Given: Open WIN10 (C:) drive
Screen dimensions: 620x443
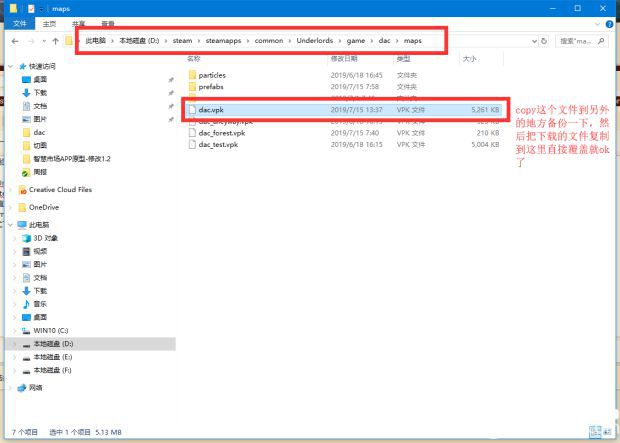Looking at the screenshot, I should pos(51,331).
